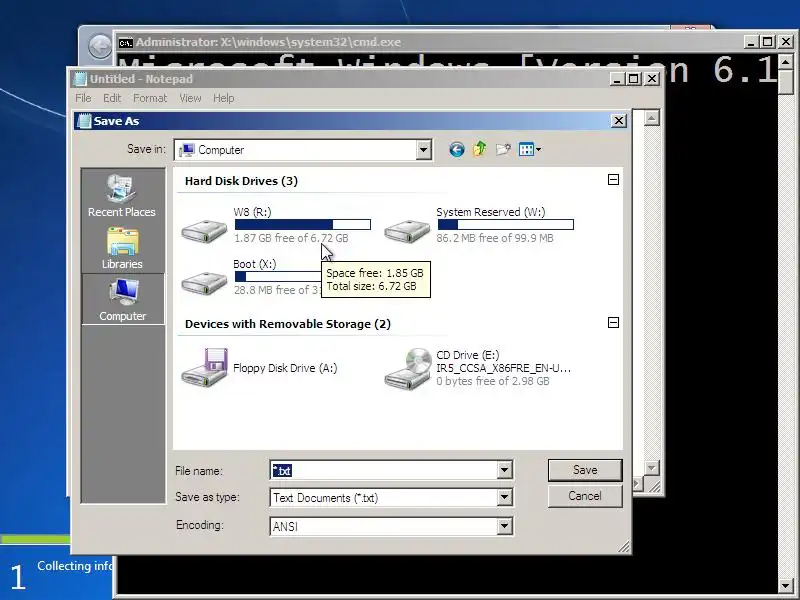Screen dimensions: 800x600
Task: Open Notepad's Help menu
Action: 223,98
